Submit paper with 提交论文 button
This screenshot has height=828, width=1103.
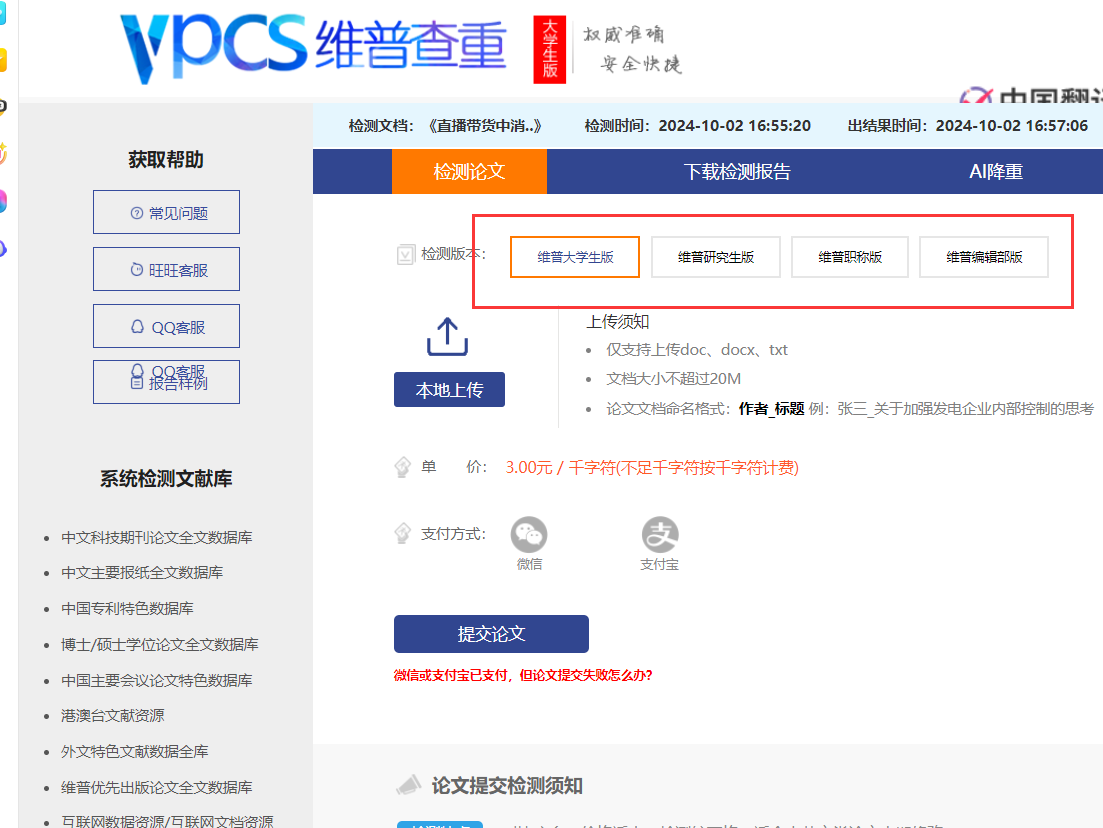[491, 634]
